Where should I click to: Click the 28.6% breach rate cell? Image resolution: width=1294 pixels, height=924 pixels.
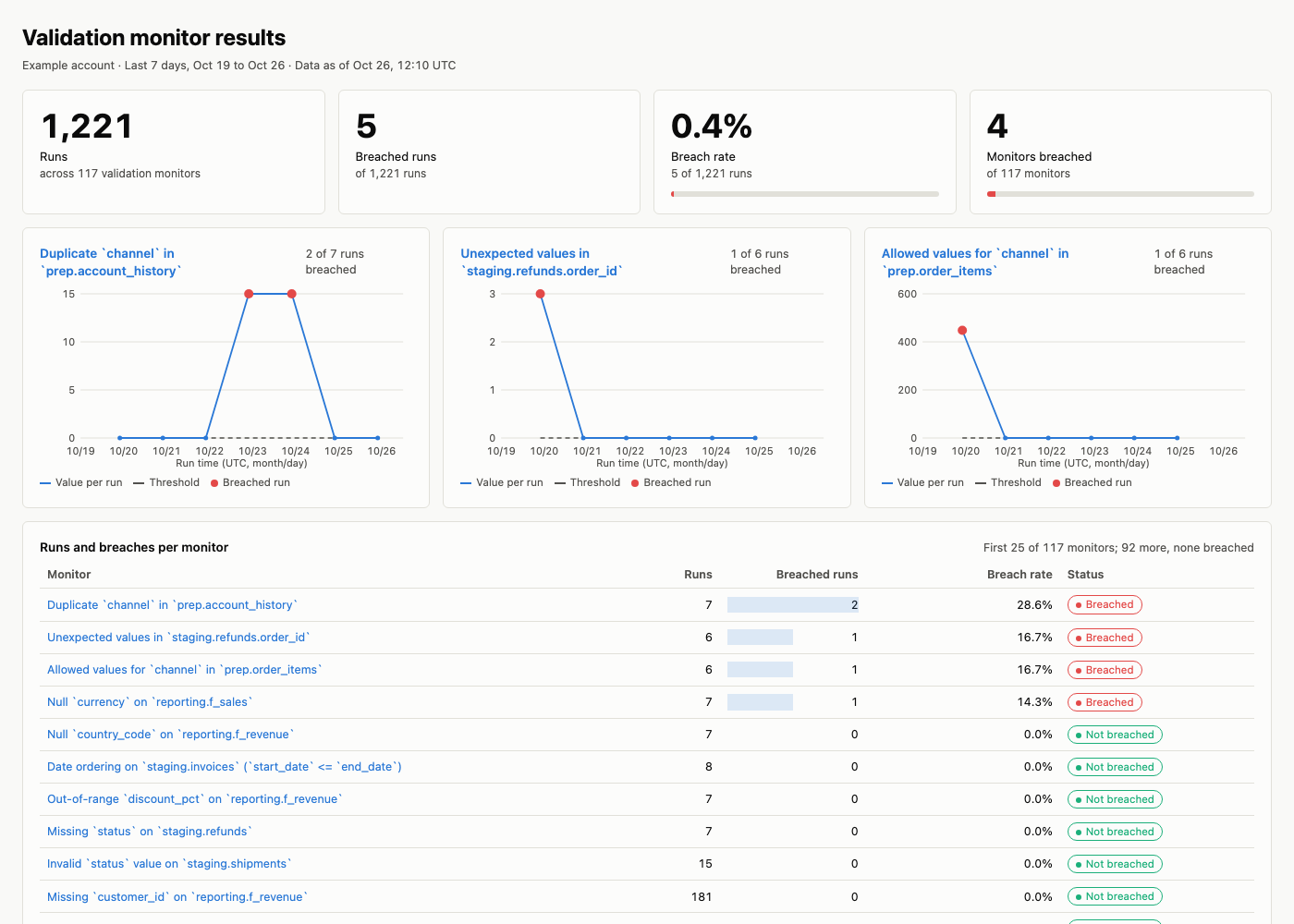[x=1034, y=605]
